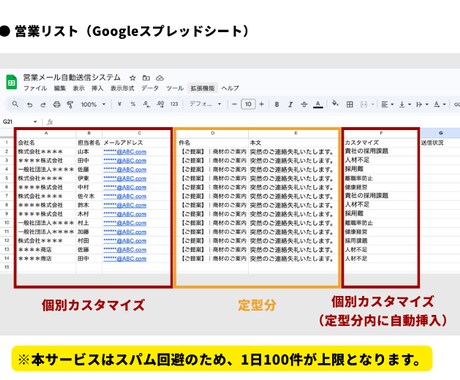Screen dimensions: 460x380
Task: Select column G header
Action: pyautogui.click(x=441, y=133)
